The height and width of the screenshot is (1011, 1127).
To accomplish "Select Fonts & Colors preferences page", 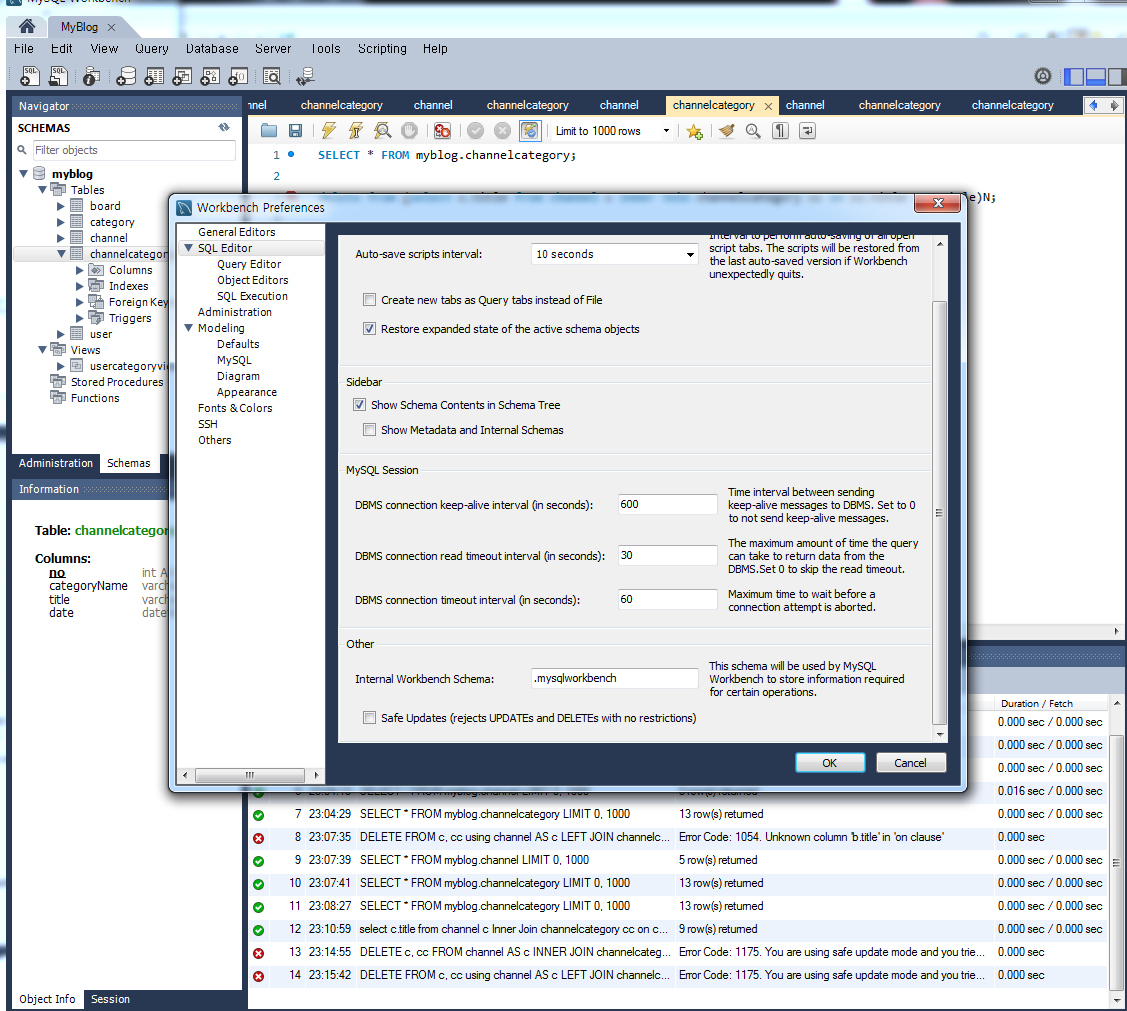I will click(235, 408).
